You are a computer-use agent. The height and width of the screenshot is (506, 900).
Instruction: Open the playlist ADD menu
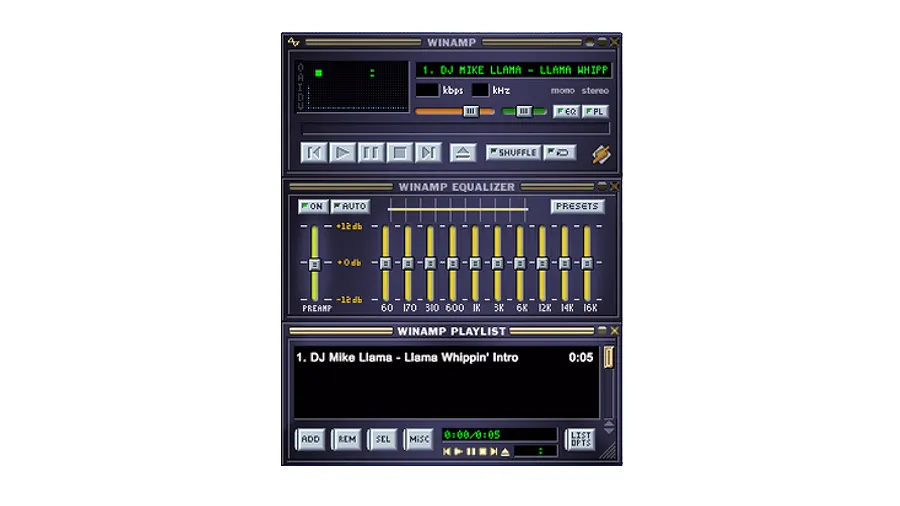click(311, 439)
